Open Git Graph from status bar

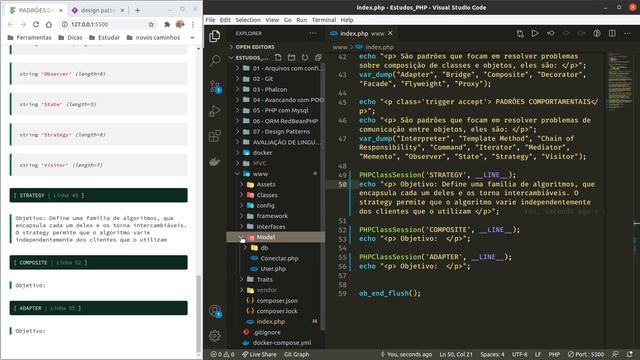pyautogui.click(x=296, y=354)
